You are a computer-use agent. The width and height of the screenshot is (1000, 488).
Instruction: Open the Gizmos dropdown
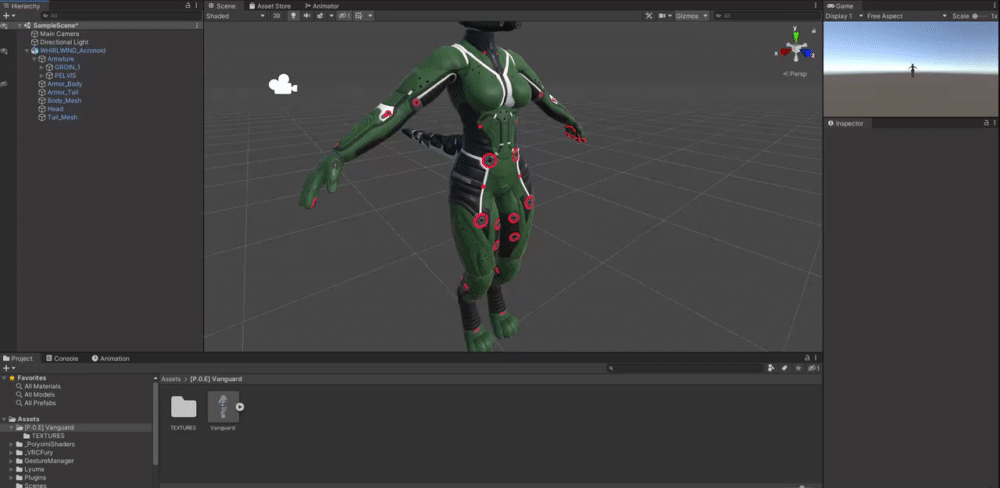[x=692, y=16]
